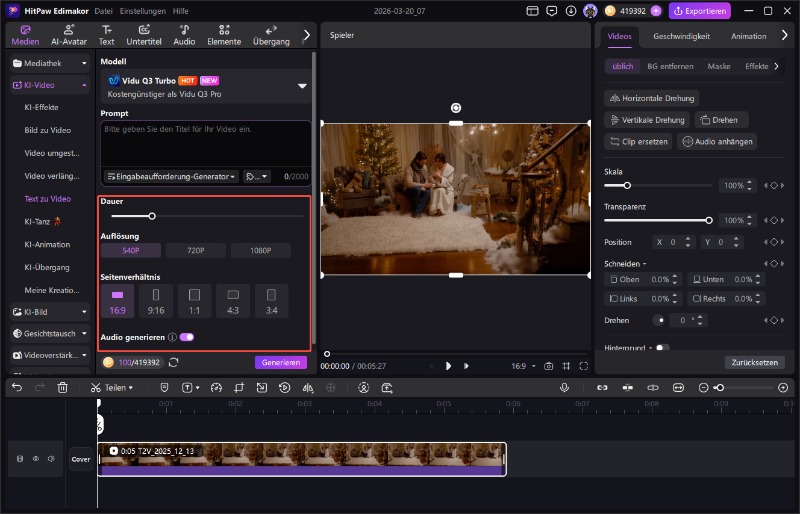Screen dimensions: 800x514
Task: Toggle the Hintergrund switch
Action: [x=662, y=348]
